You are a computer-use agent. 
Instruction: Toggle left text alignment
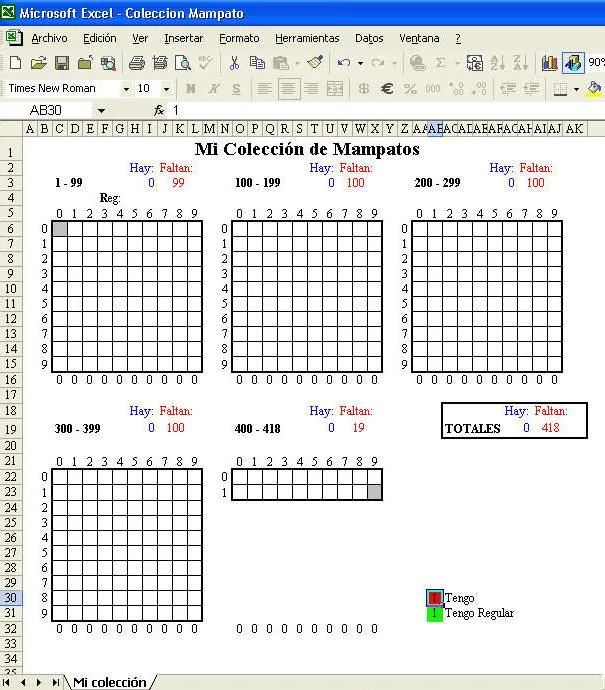click(x=264, y=88)
